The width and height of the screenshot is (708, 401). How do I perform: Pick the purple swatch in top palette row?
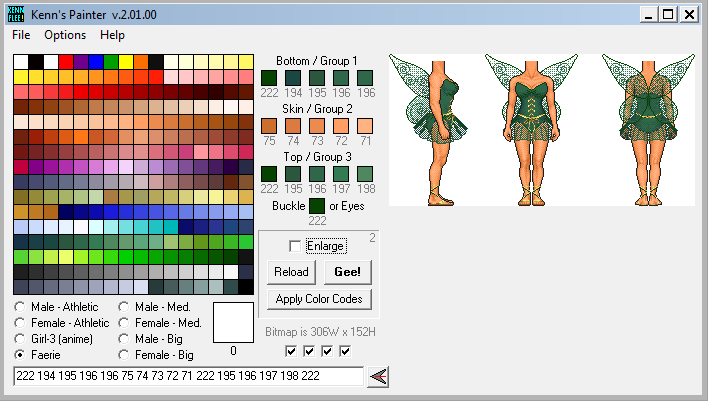click(81, 62)
